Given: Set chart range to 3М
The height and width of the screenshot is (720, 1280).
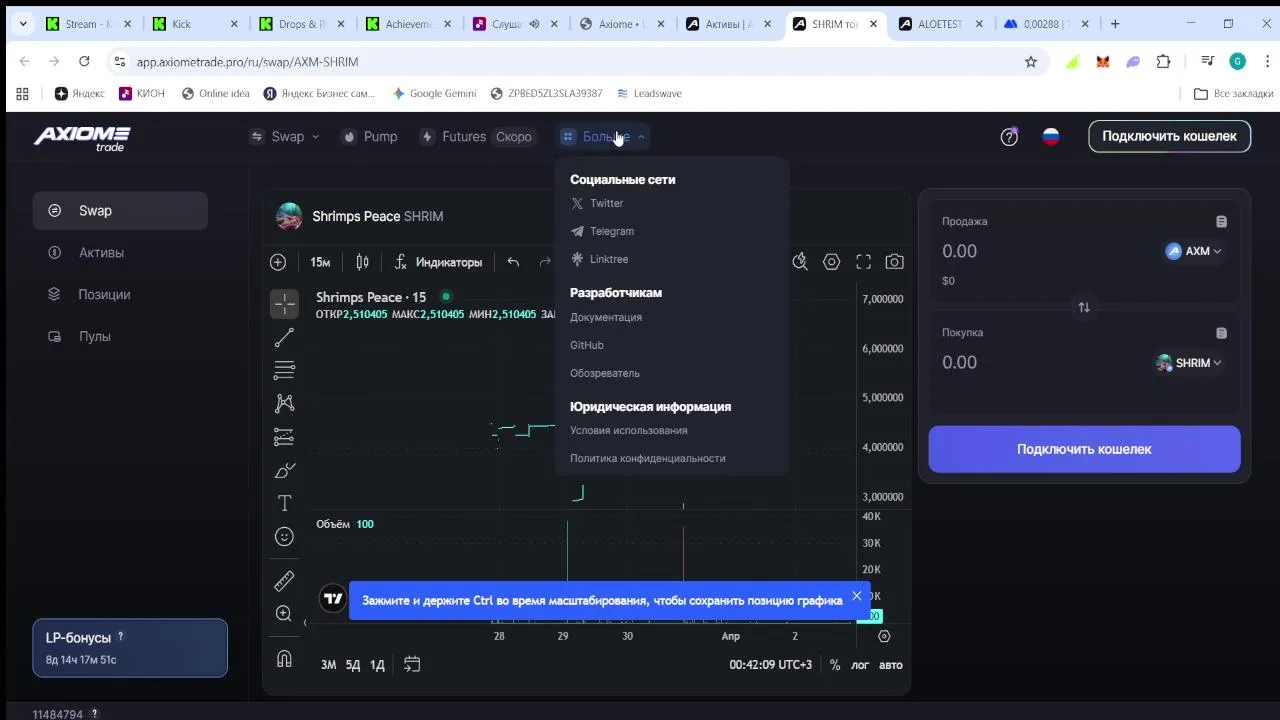Looking at the screenshot, I should point(328,665).
